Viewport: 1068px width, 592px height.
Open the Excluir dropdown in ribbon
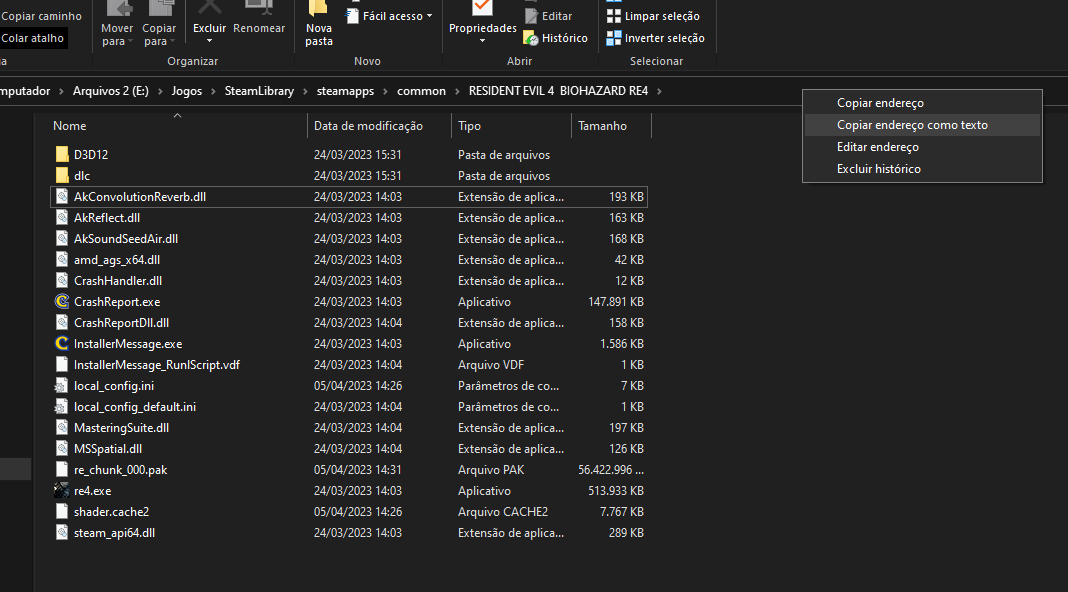tap(209, 41)
